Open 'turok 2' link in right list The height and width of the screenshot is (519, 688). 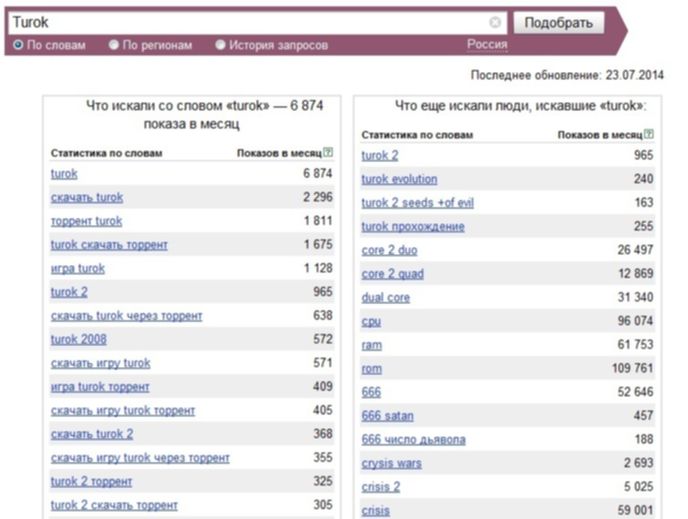[380, 155]
